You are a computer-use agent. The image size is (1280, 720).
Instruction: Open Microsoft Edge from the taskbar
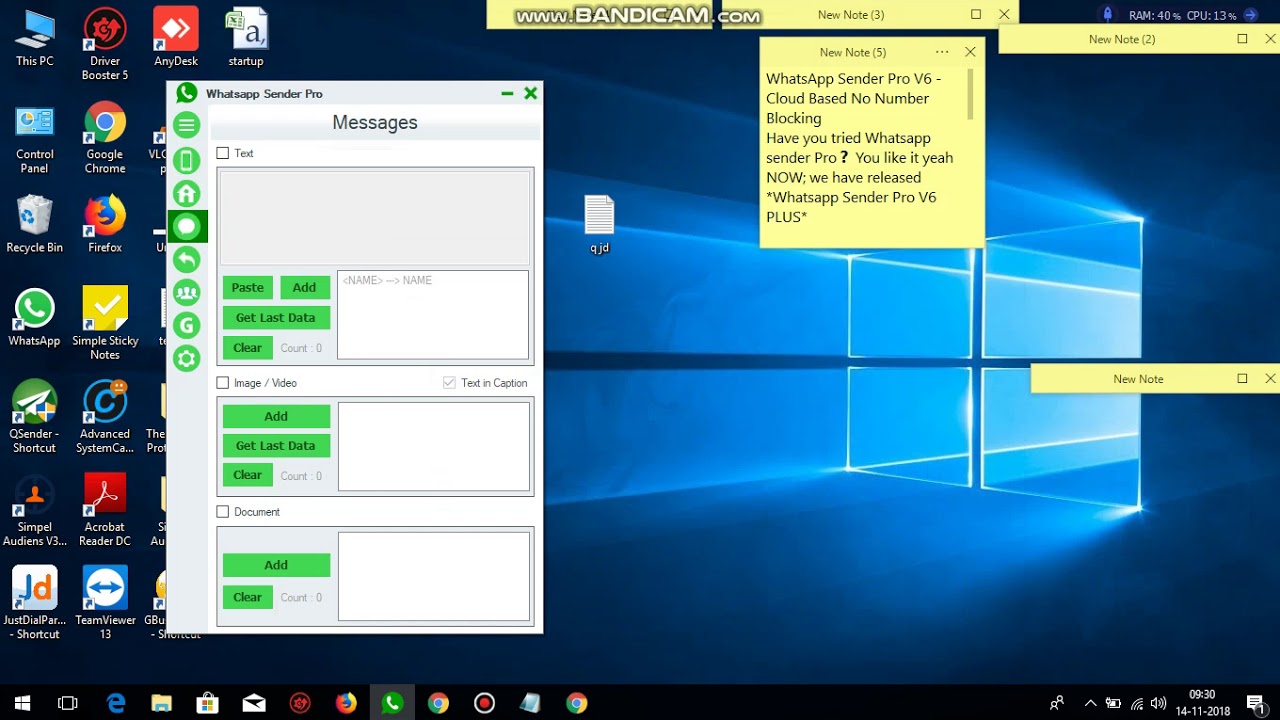click(x=116, y=703)
